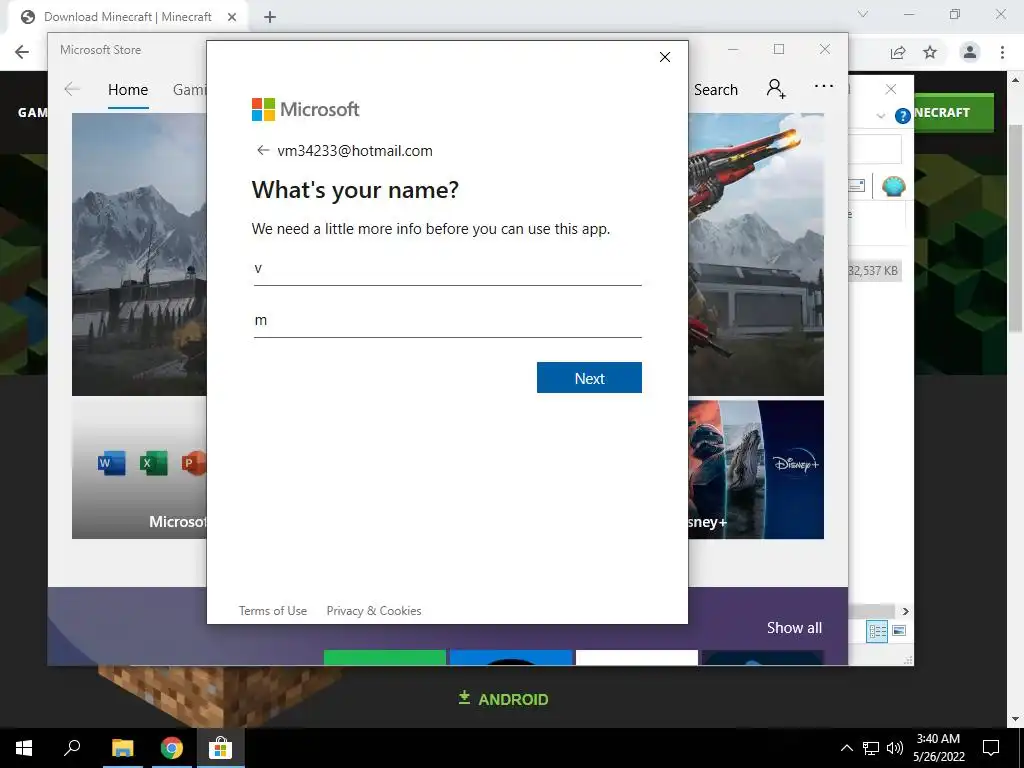
Task: Go back via arrow beside vm34233@hotmail.com
Action: click(263, 151)
